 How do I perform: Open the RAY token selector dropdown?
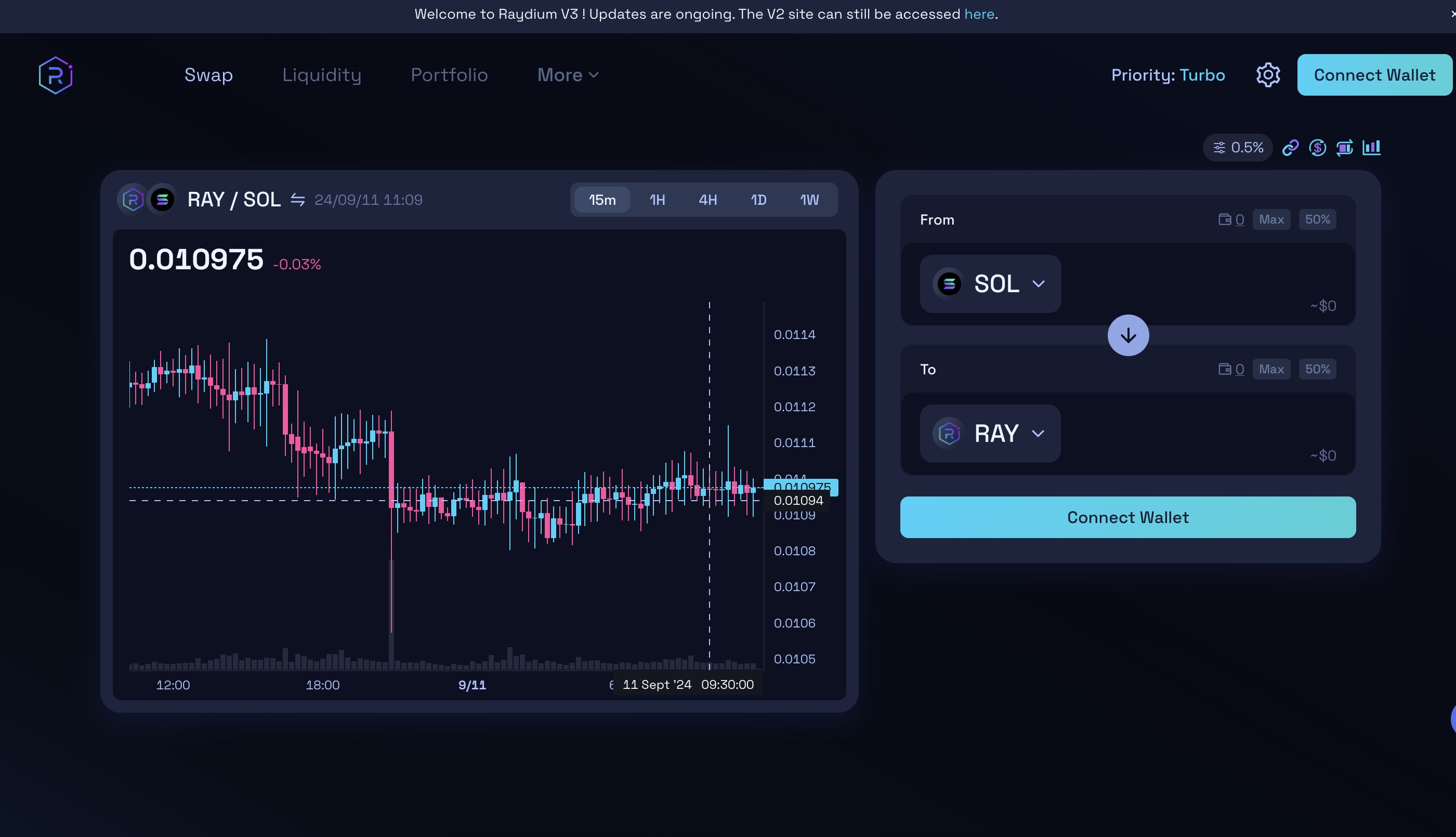(990, 434)
